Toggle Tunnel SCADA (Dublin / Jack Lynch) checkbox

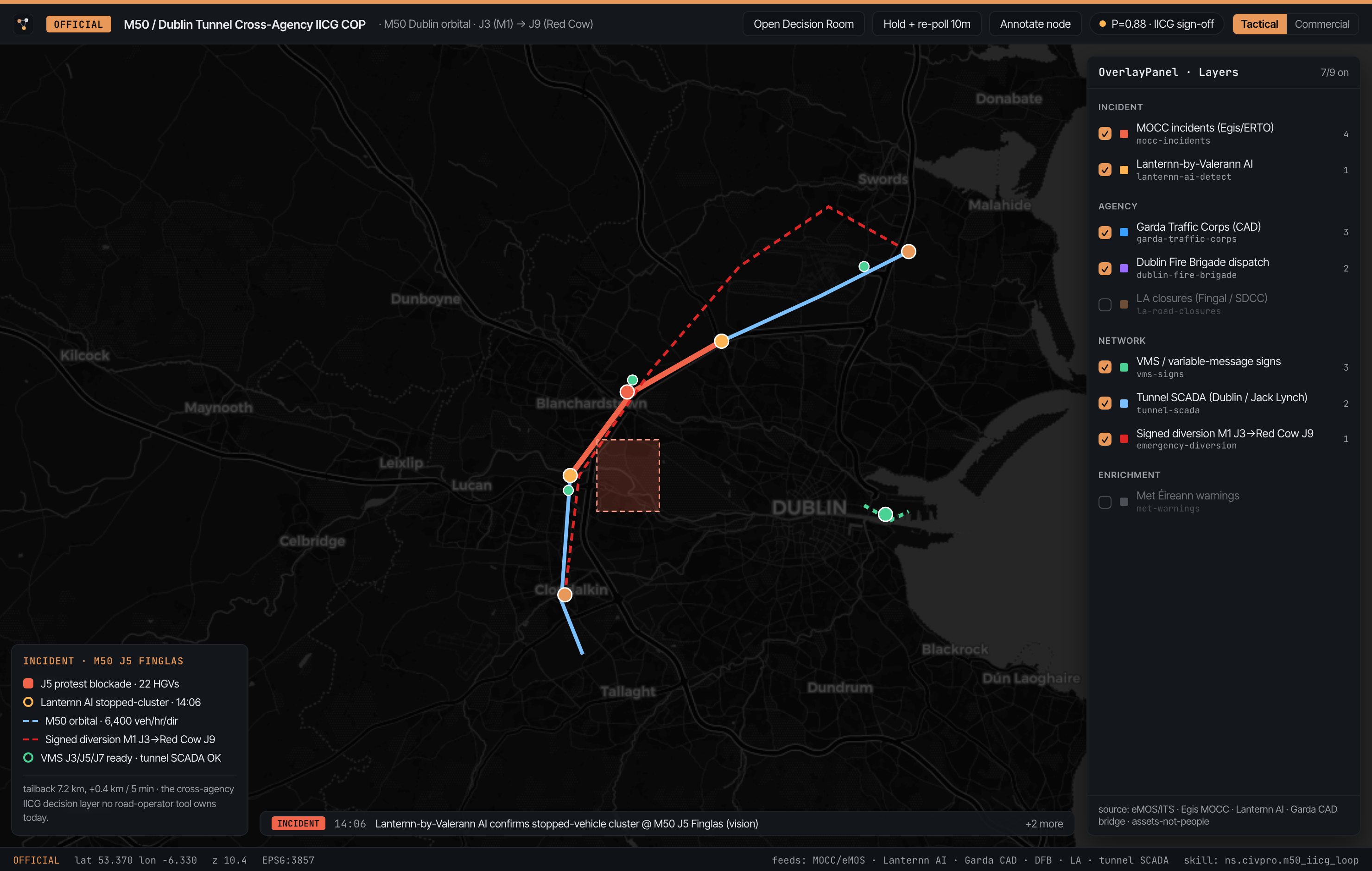pos(1105,404)
